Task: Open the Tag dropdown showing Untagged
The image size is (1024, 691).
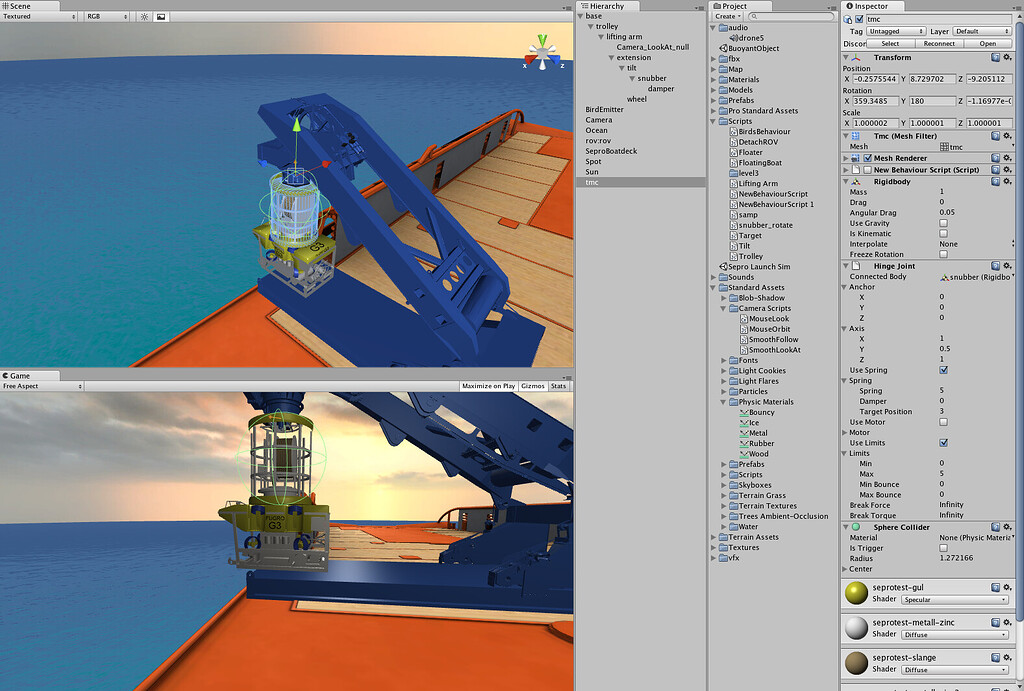Action: [895, 31]
